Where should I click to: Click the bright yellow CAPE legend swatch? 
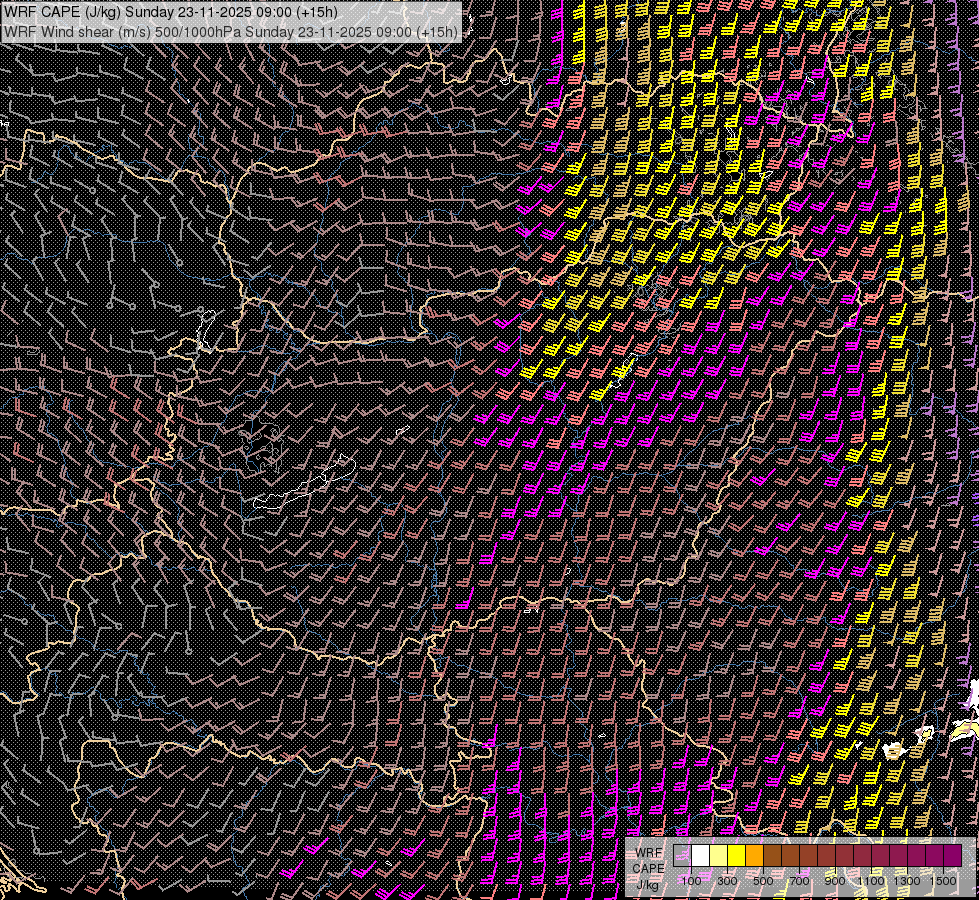(736, 855)
